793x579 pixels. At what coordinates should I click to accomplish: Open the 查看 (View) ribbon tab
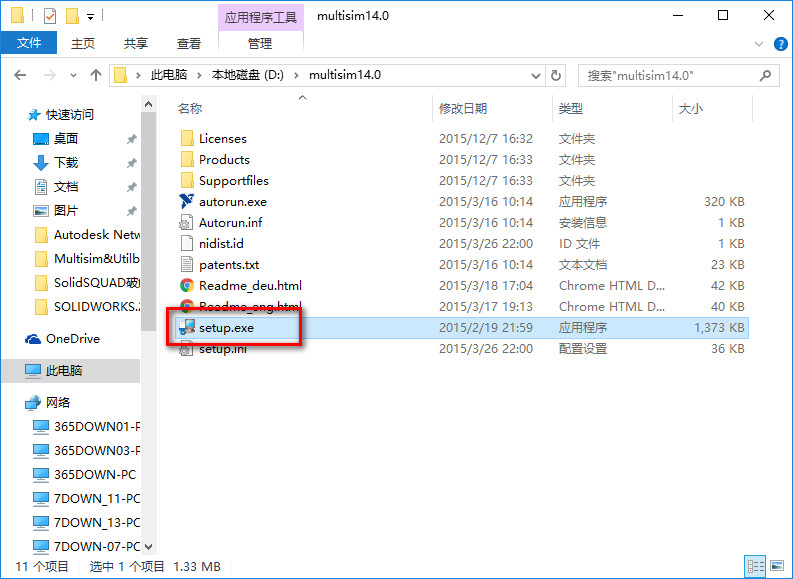(x=189, y=43)
